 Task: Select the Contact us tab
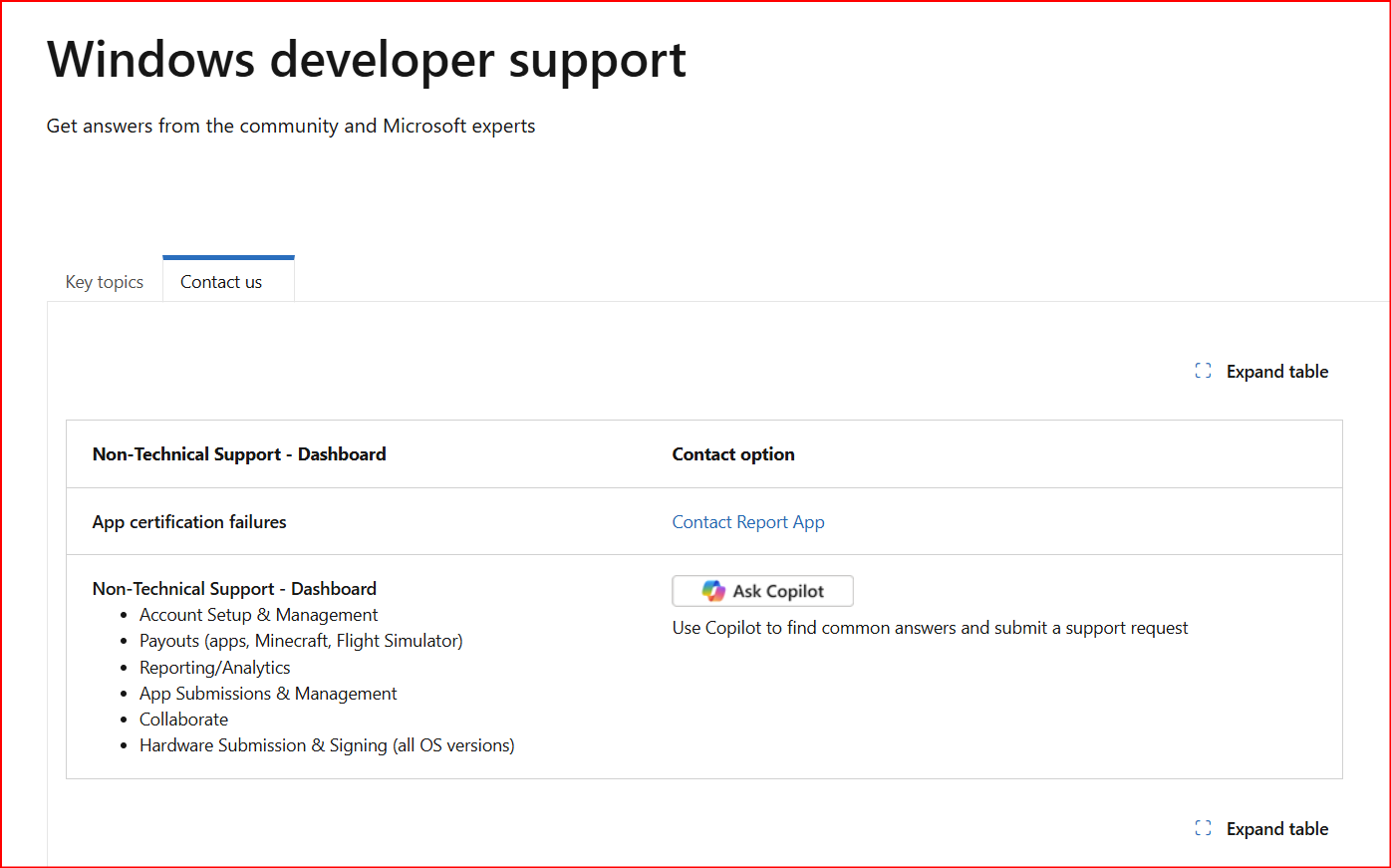coord(228,281)
